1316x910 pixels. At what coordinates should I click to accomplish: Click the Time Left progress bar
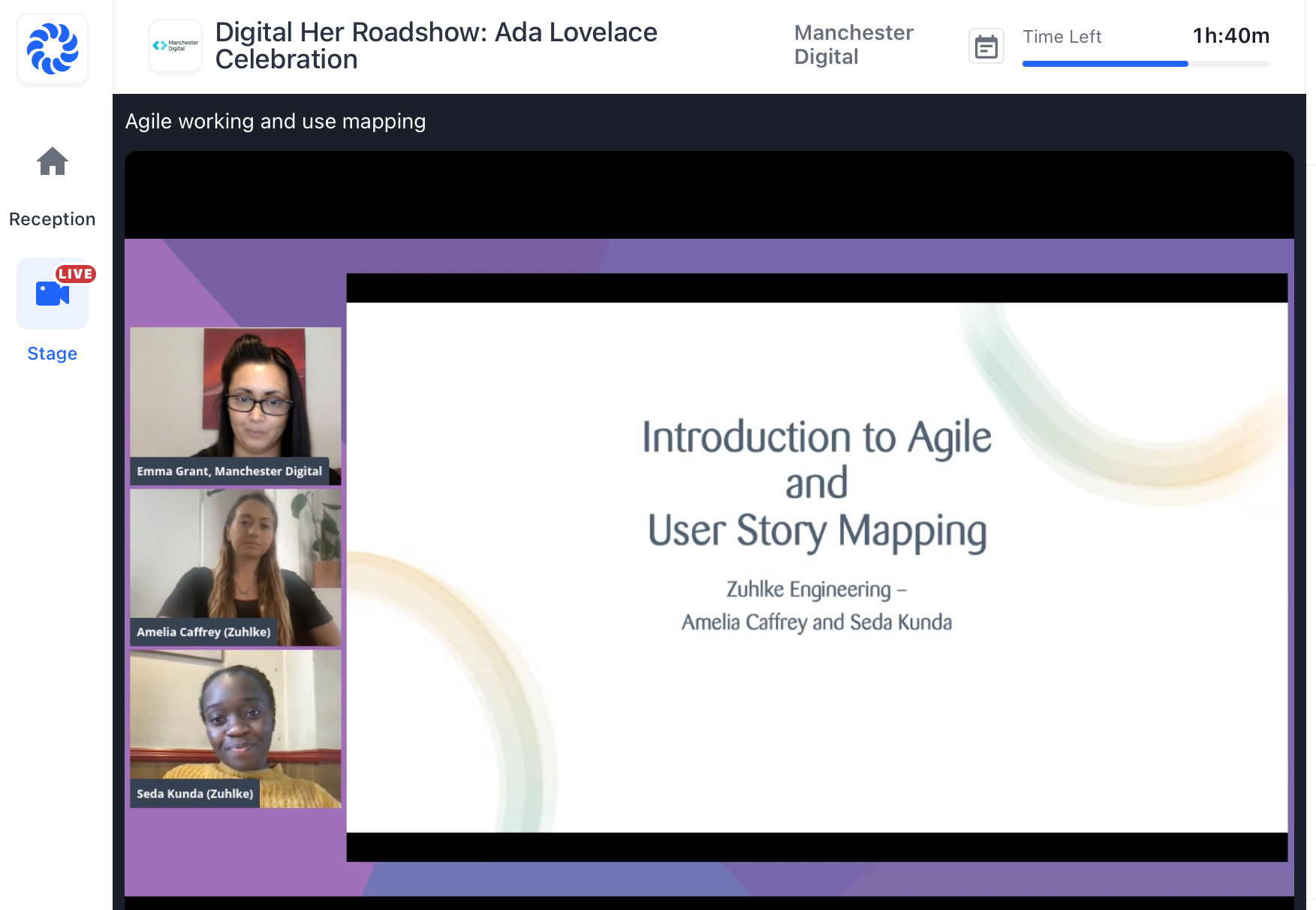[x=1146, y=64]
